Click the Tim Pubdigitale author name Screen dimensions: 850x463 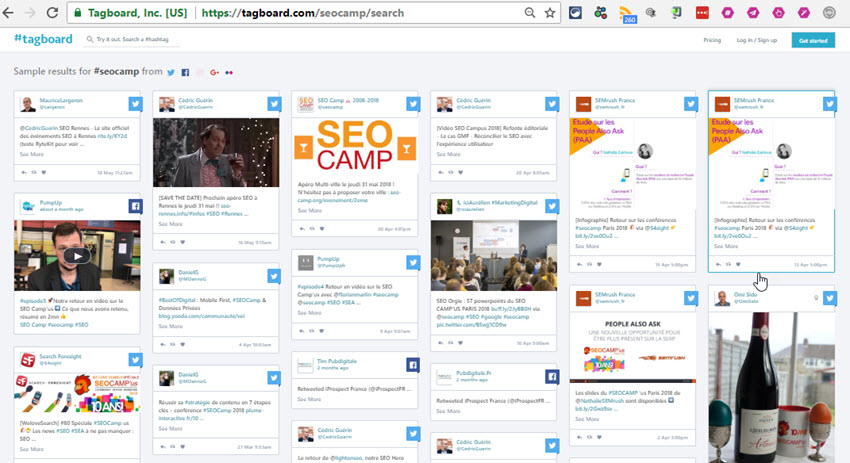(x=337, y=361)
